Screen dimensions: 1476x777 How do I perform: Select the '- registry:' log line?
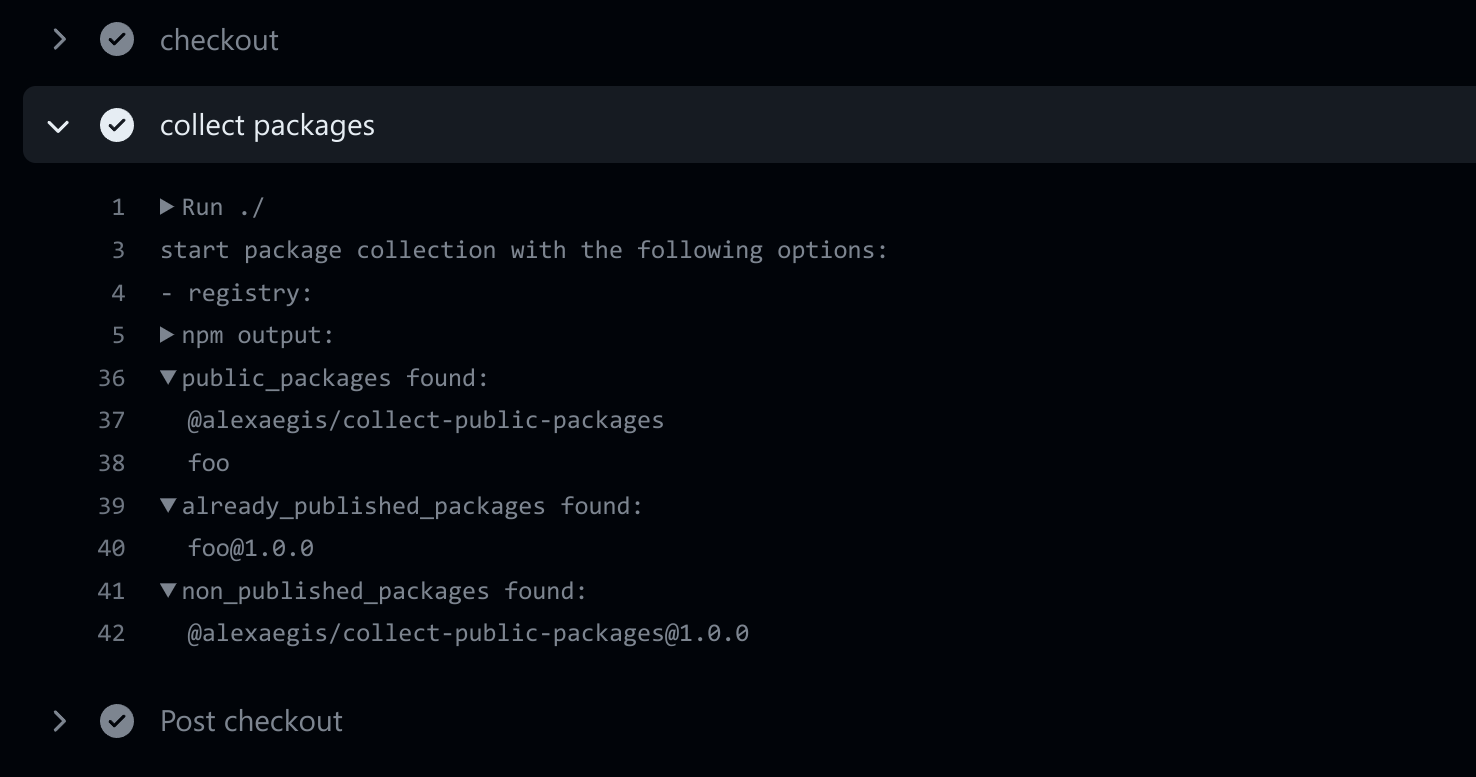[237, 293]
